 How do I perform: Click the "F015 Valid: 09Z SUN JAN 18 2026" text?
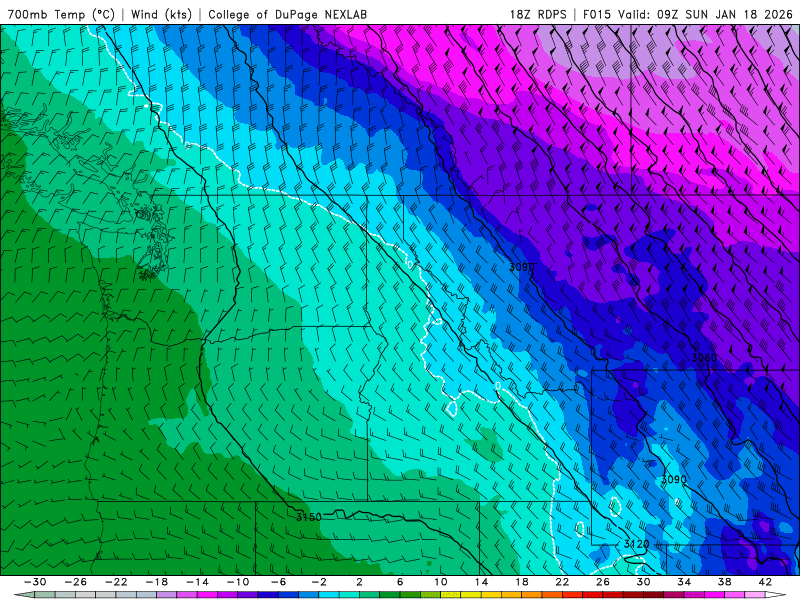[688, 14]
